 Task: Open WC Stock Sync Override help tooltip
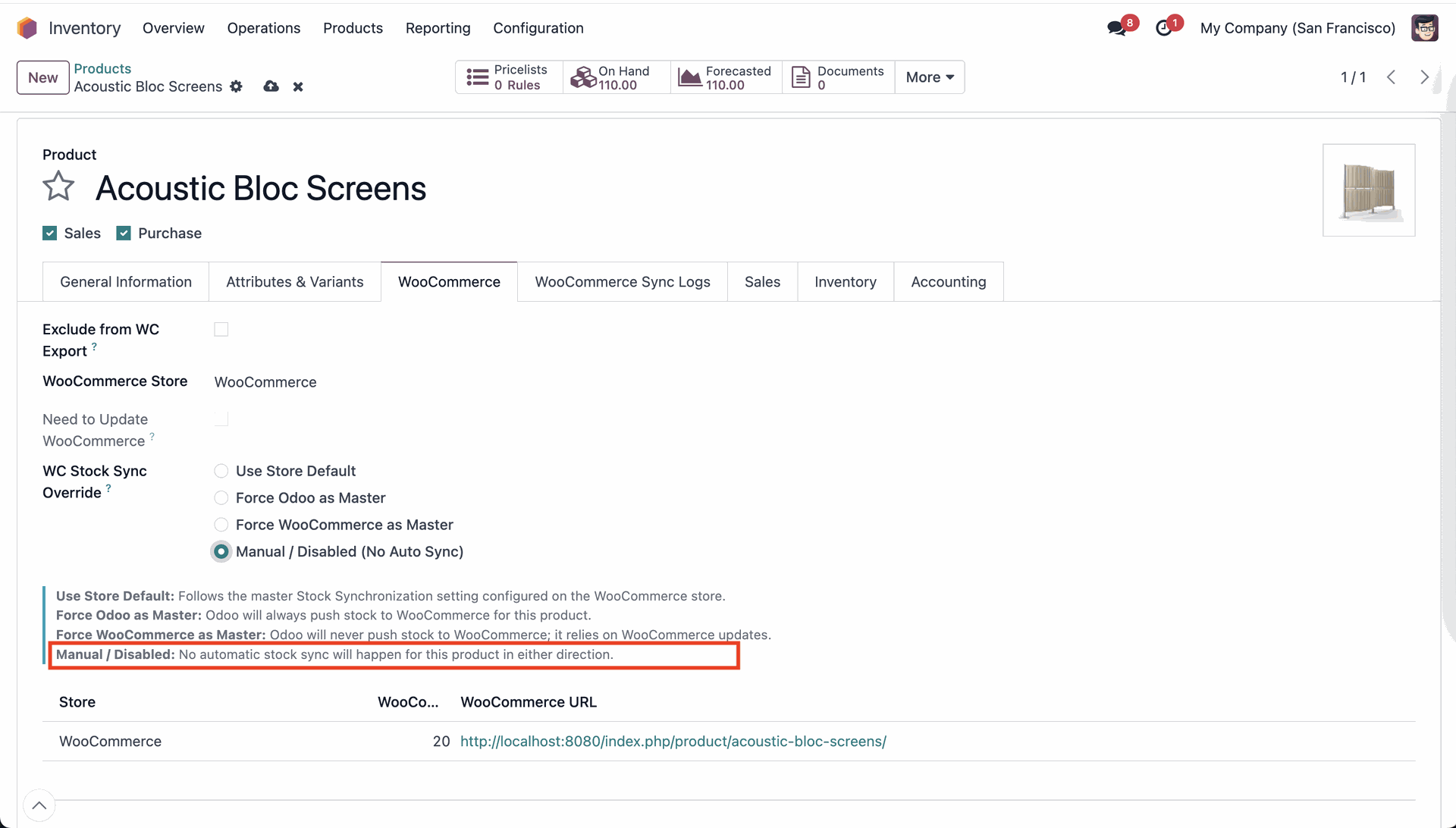point(108,489)
